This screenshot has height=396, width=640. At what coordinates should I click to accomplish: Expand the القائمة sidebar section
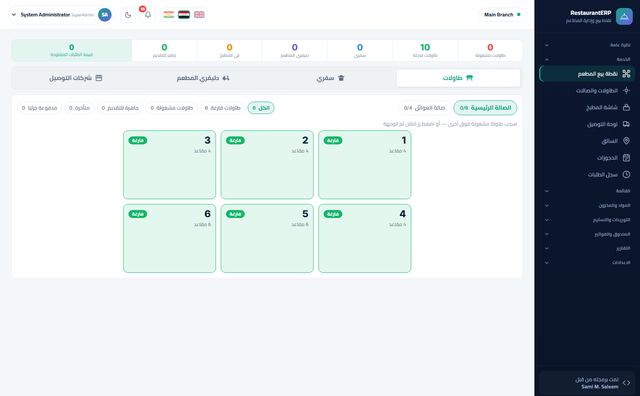tap(588, 191)
